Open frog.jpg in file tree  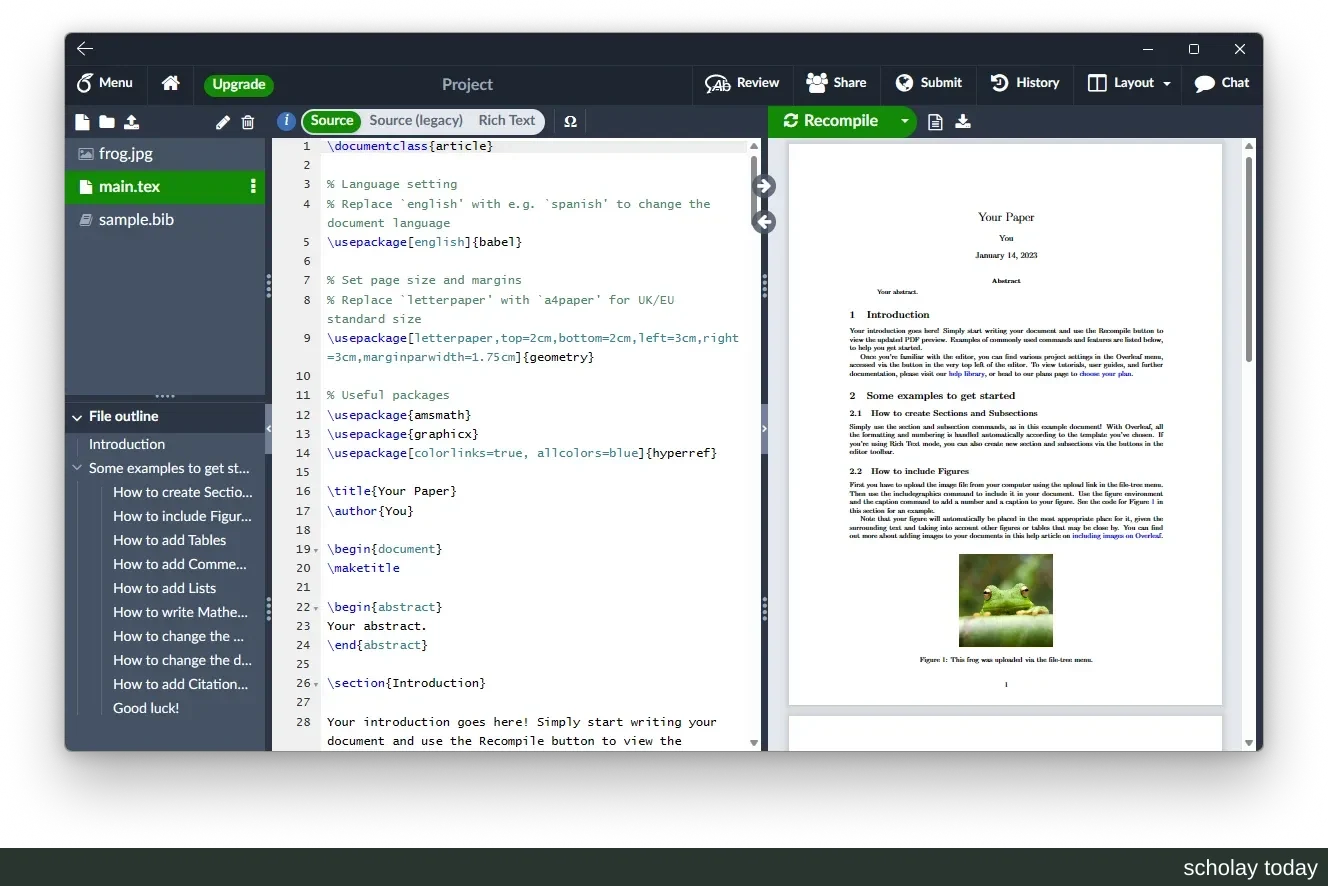click(x=165, y=153)
